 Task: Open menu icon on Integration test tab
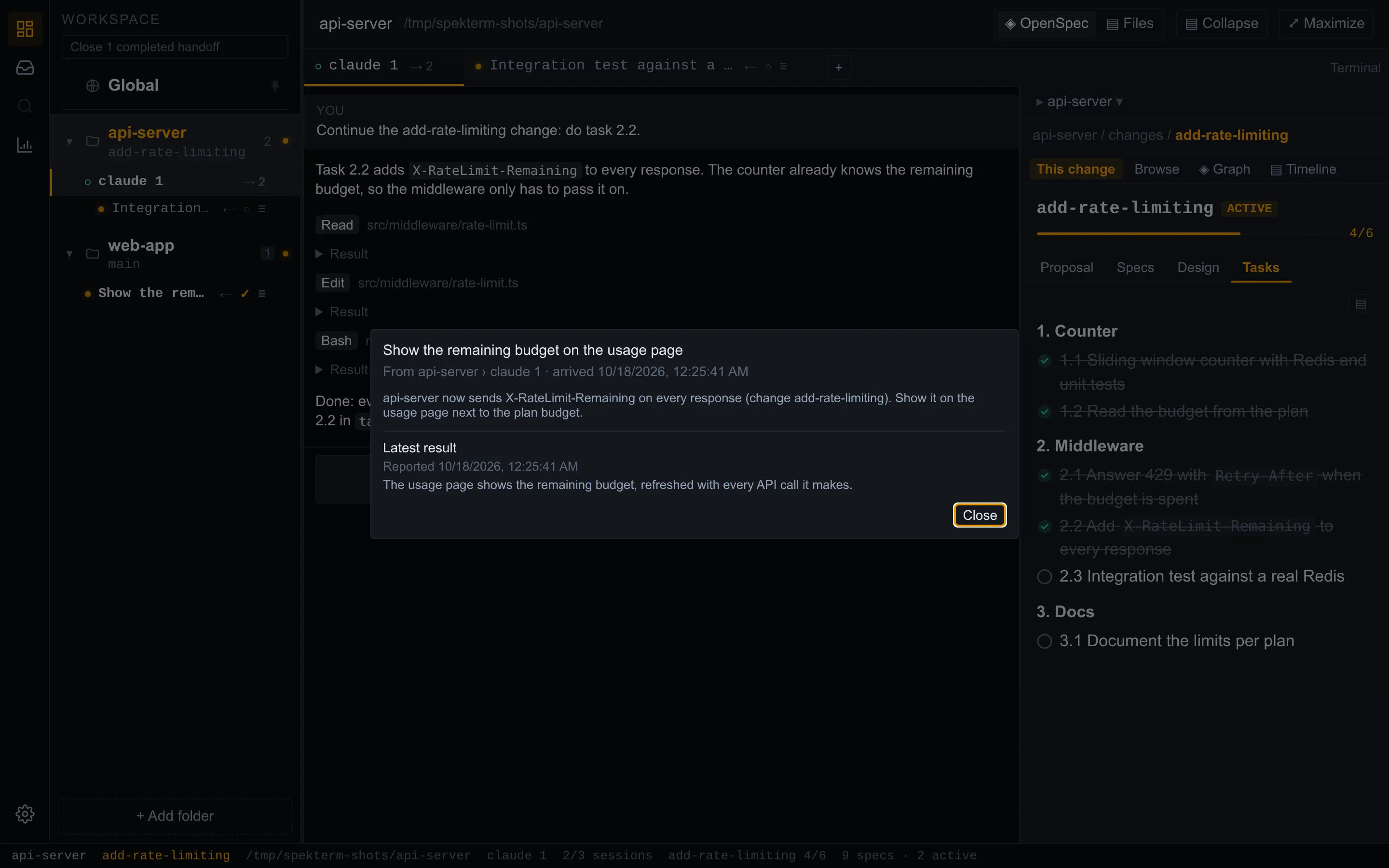783,67
